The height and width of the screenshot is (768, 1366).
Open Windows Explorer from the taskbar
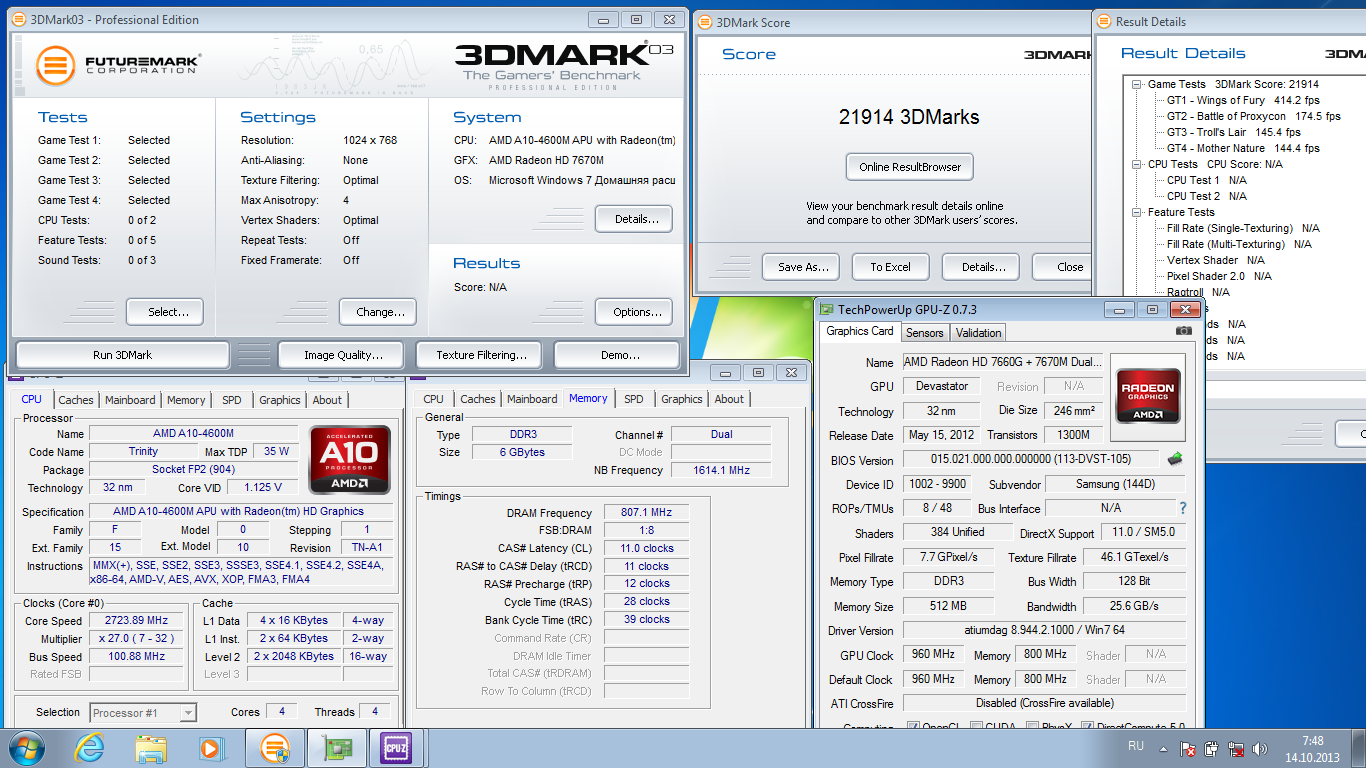[x=151, y=747]
